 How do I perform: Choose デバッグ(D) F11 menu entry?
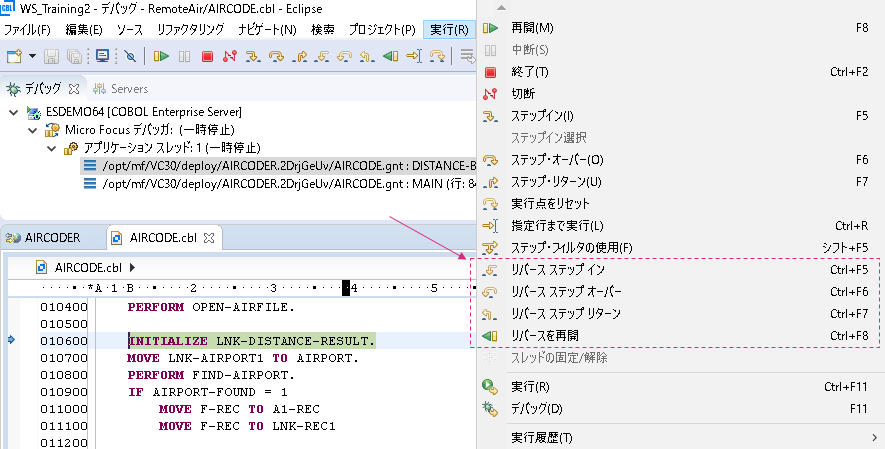[x=681, y=408]
